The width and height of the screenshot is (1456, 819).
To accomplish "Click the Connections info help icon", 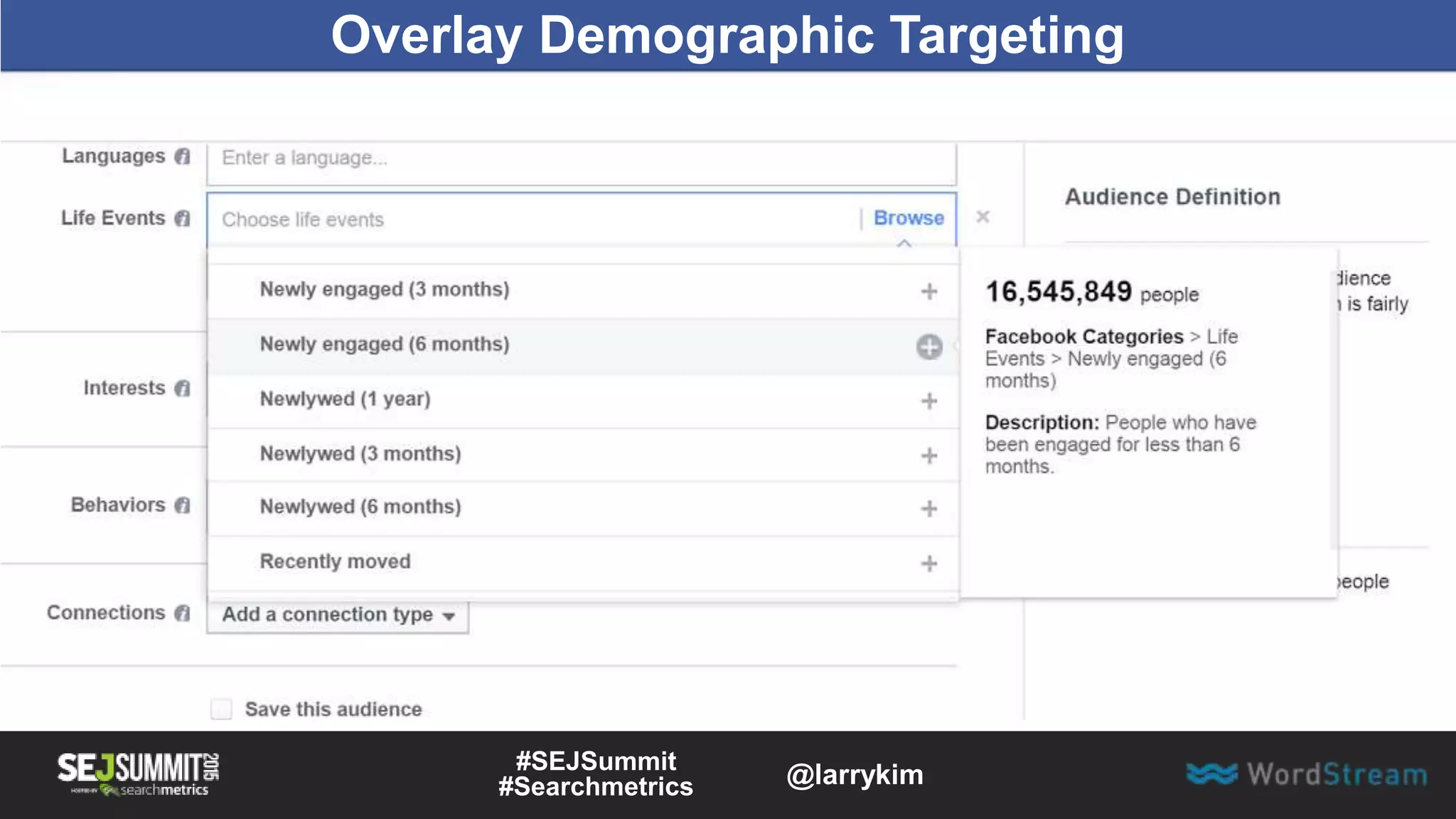I will click(183, 613).
